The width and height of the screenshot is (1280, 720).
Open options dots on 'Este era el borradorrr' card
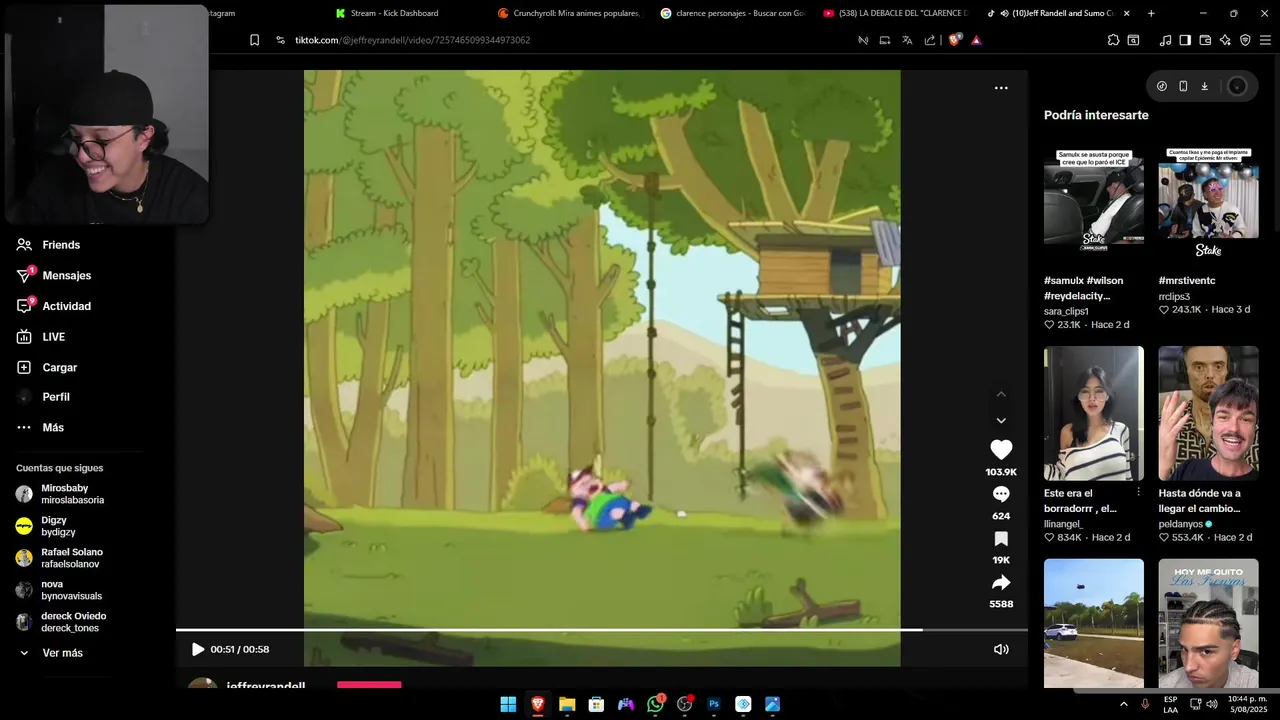click(x=1138, y=492)
